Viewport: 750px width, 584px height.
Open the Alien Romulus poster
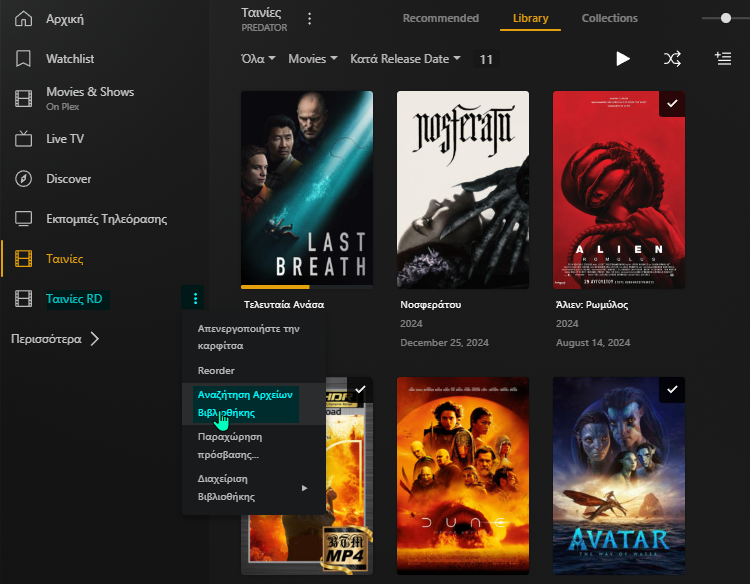[619, 189]
